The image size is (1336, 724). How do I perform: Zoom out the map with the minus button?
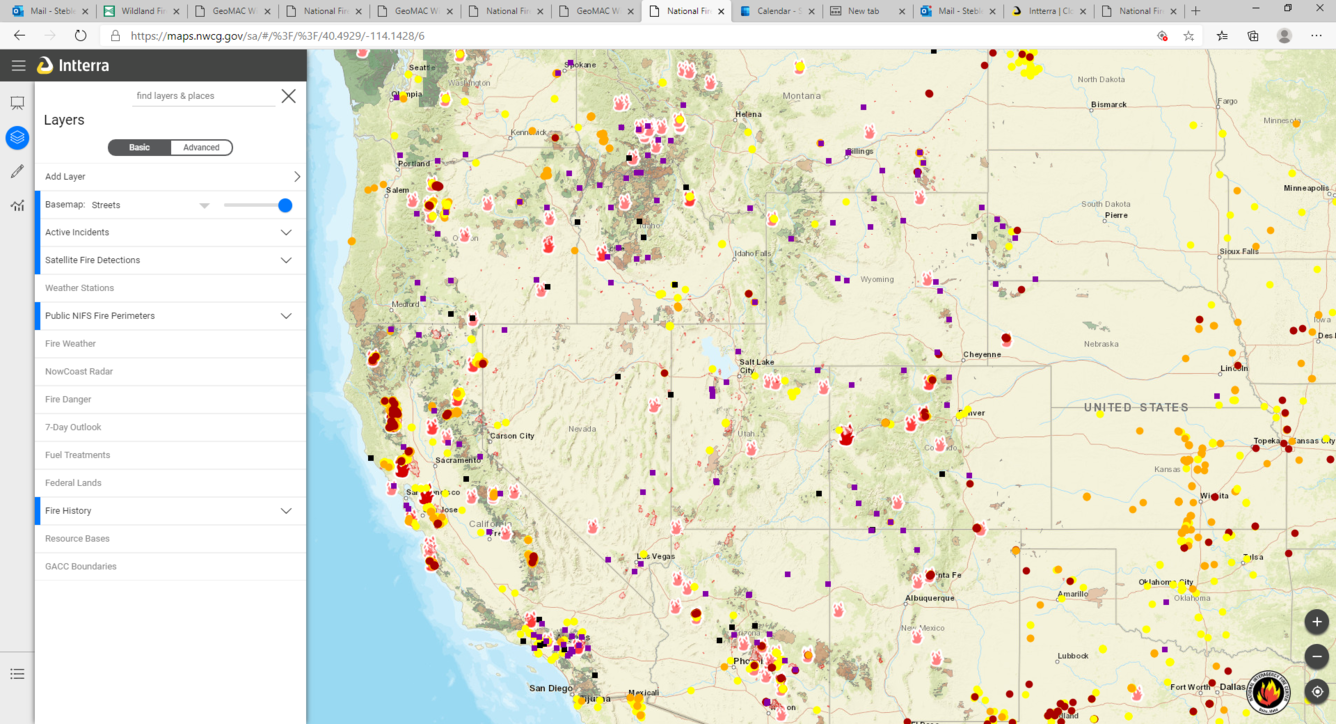click(1317, 656)
